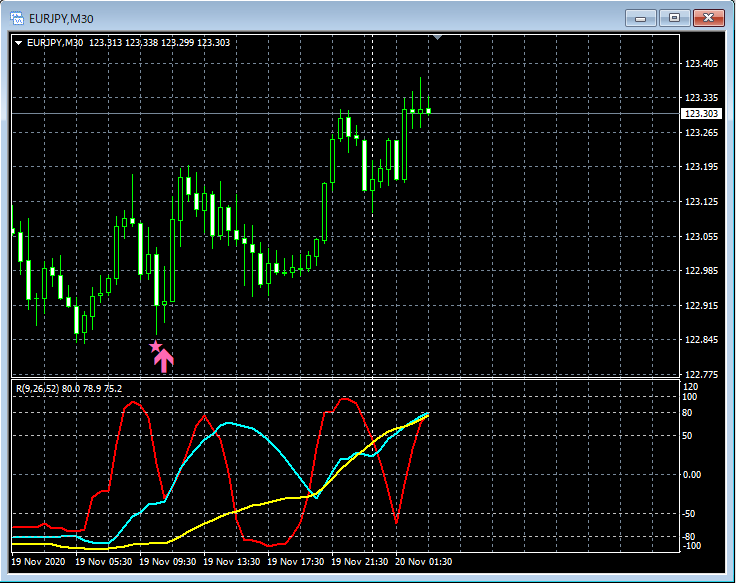
Task: Click the 19 Nov 13:30 time label
Action: click(x=233, y=562)
